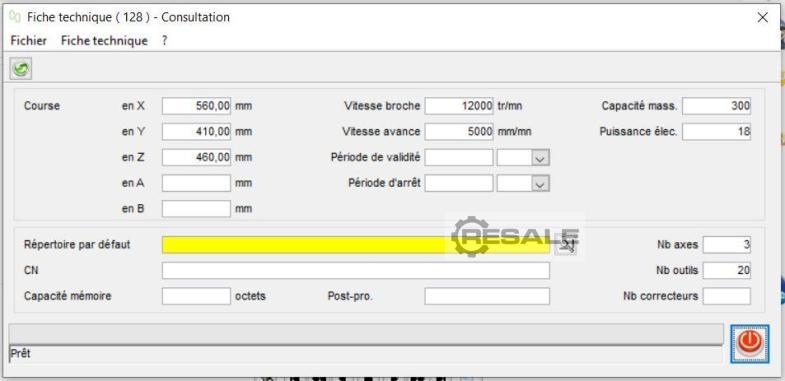785x381 pixels.
Task: Click the octets unit label
Action: pyautogui.click(x=250, y=296)
